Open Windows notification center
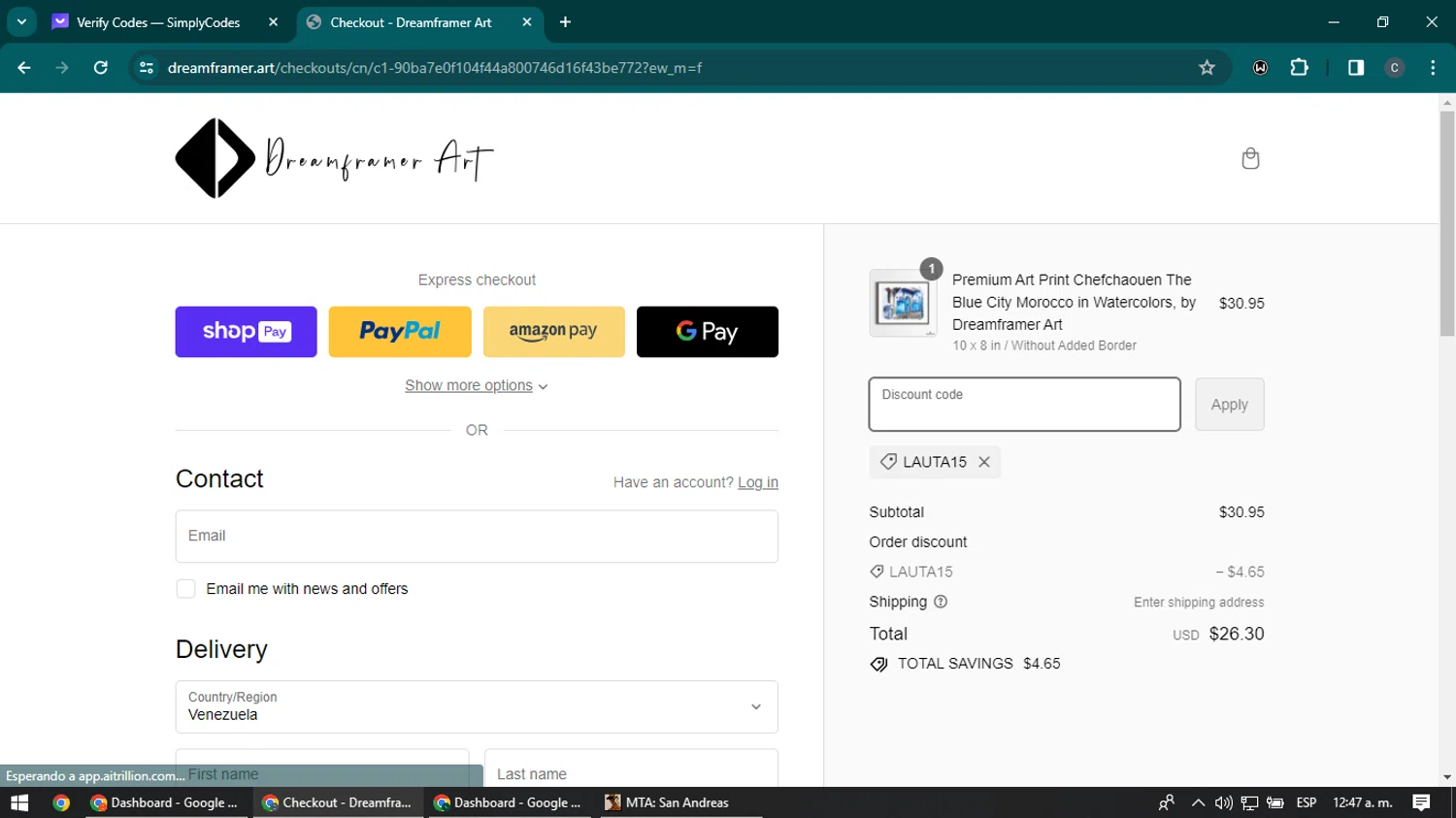 point(1421,802)
